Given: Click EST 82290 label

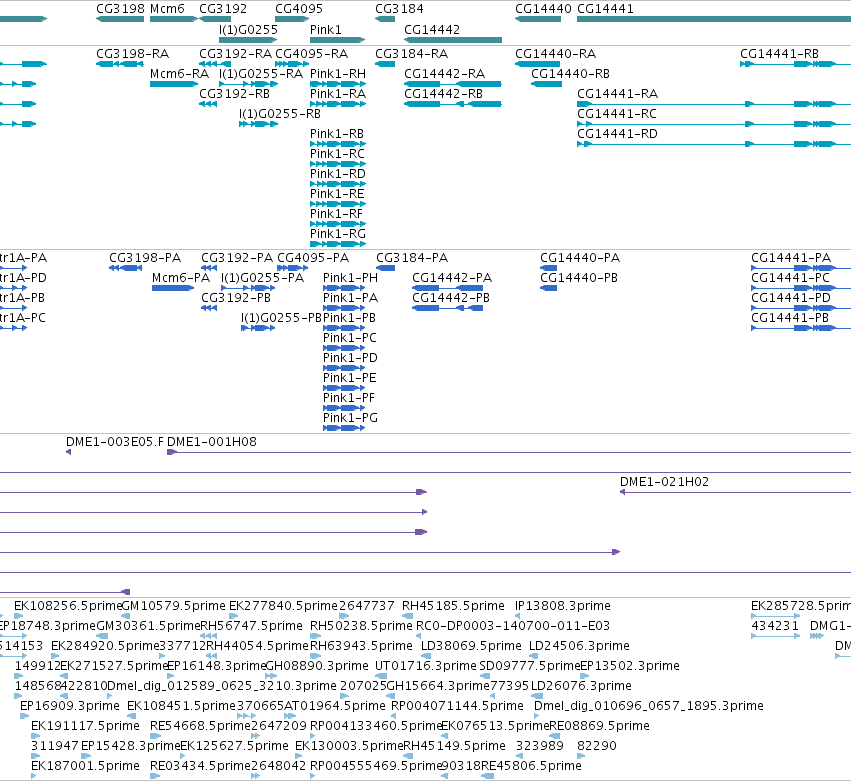Looking at the screenshot, I should tap(596, 746).
